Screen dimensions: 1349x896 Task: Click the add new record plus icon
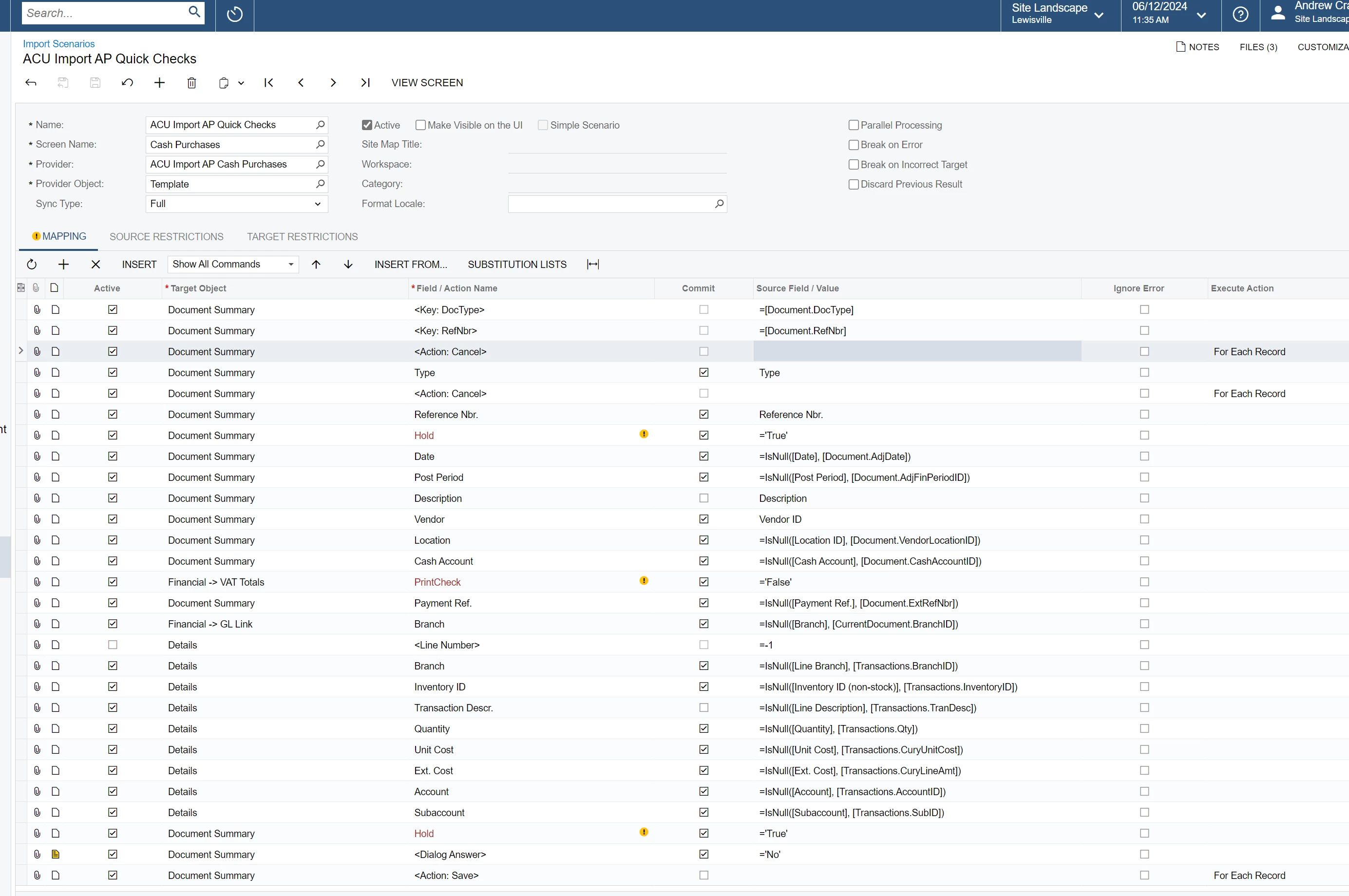pos(159,83)
